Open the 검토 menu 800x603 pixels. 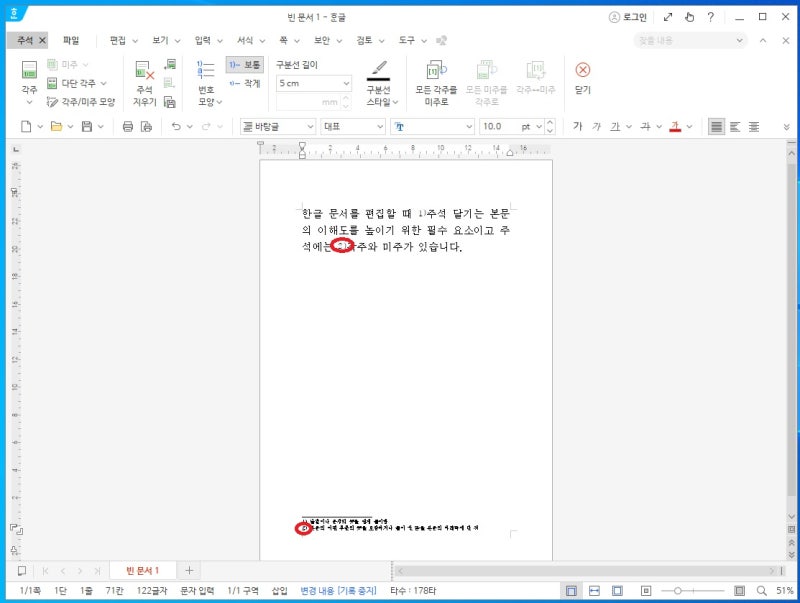364,40
